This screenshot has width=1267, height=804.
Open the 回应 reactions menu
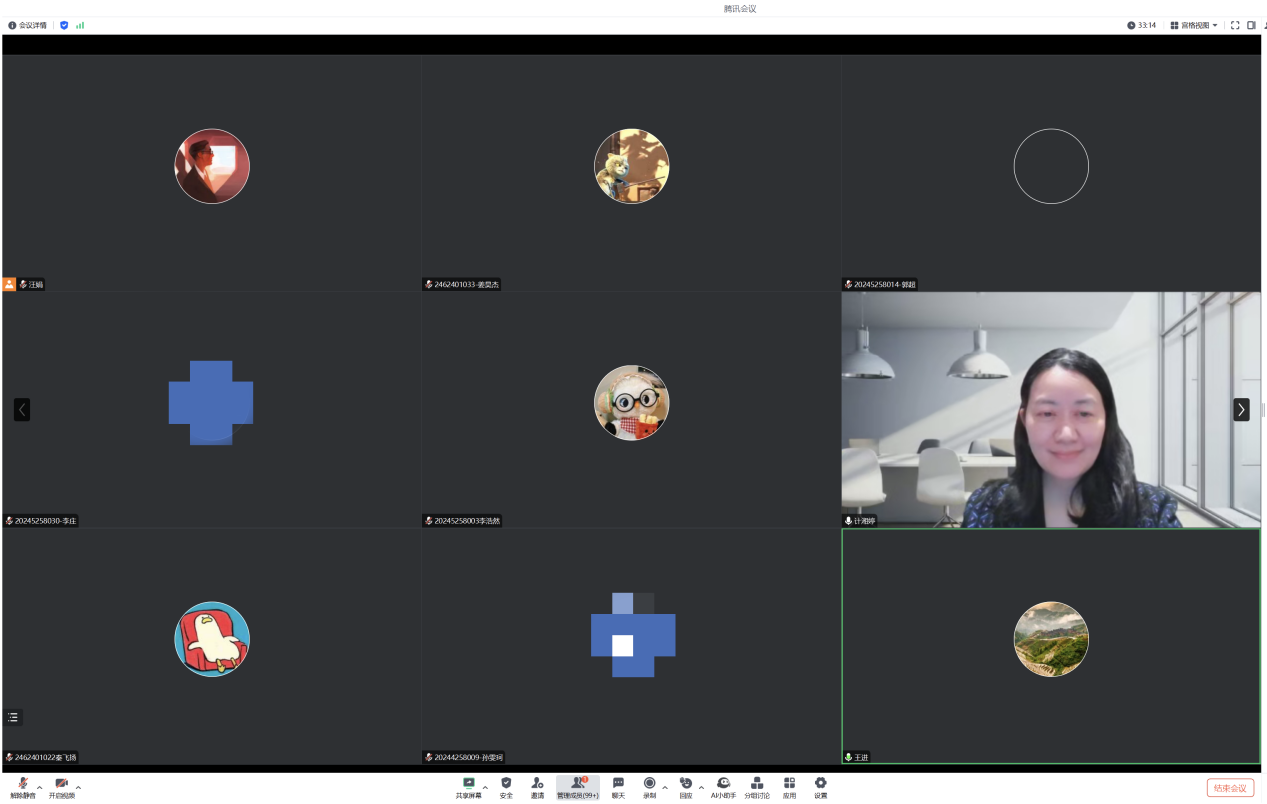pyautogui.click(x=685, y=786)
